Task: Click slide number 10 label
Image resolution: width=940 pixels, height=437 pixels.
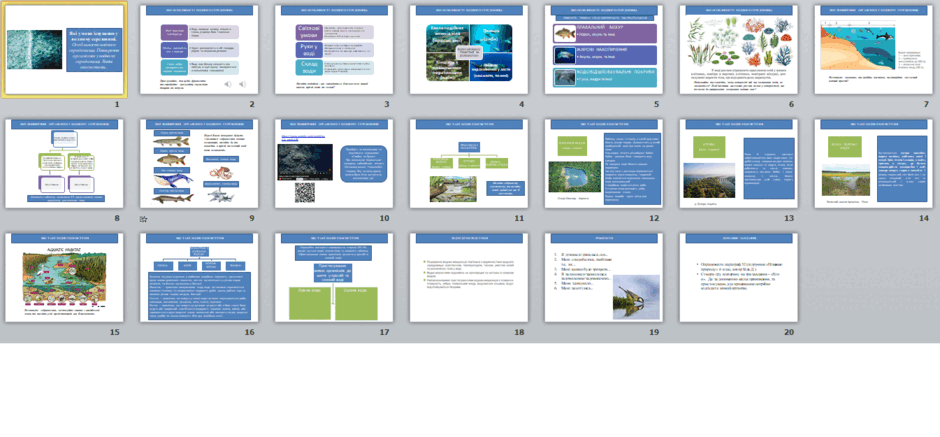Action: coord(384,218)
